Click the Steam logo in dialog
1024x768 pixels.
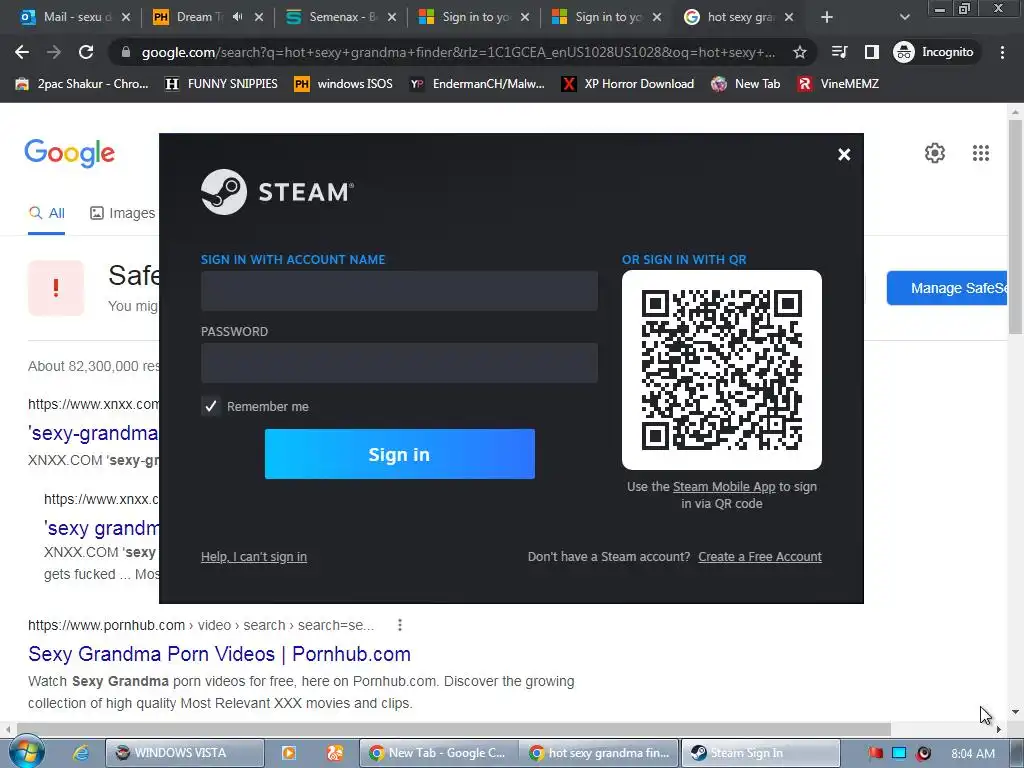[x=278, y=192]
